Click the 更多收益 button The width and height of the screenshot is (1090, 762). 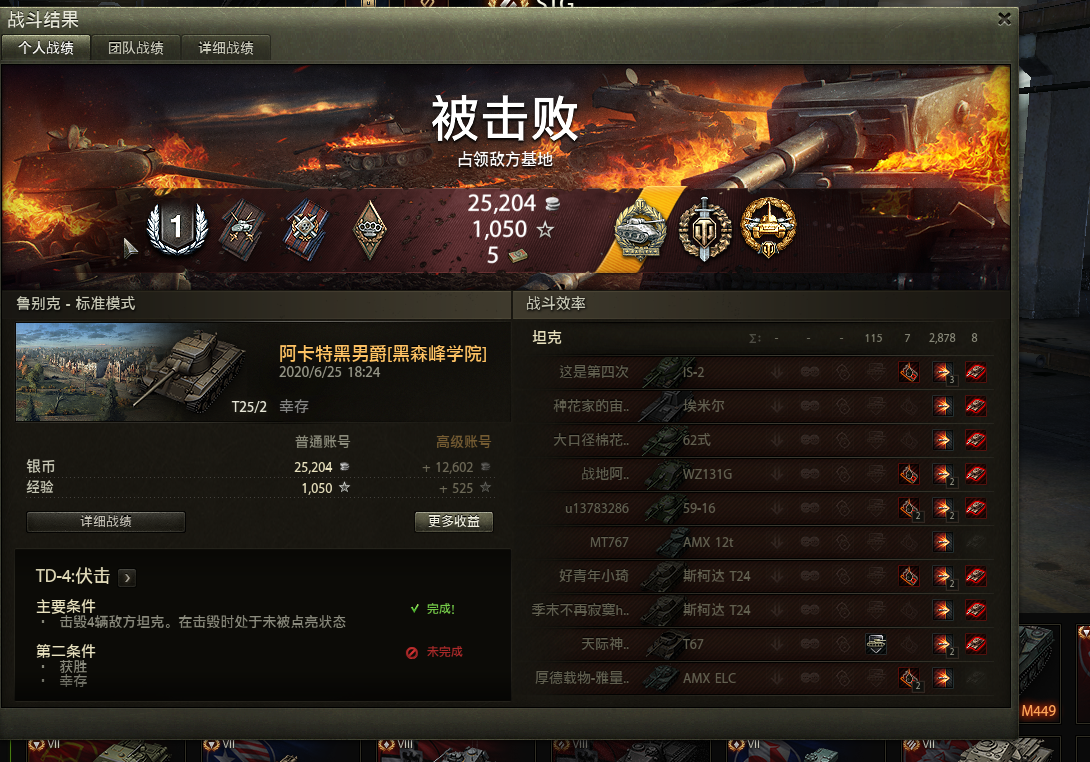click(454, 521)
